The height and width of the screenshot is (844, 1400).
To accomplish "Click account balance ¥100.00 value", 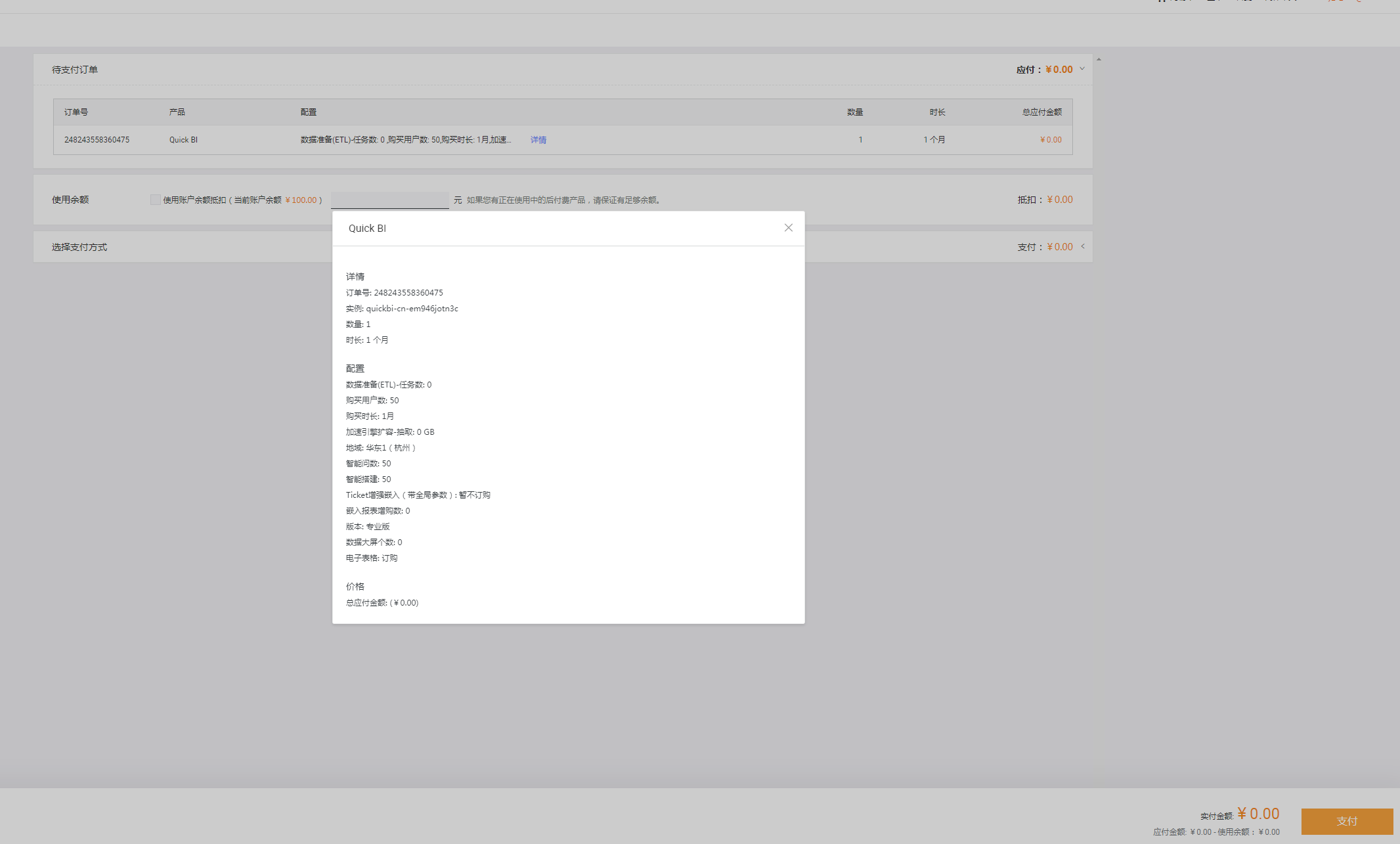I will coord(301,200).
